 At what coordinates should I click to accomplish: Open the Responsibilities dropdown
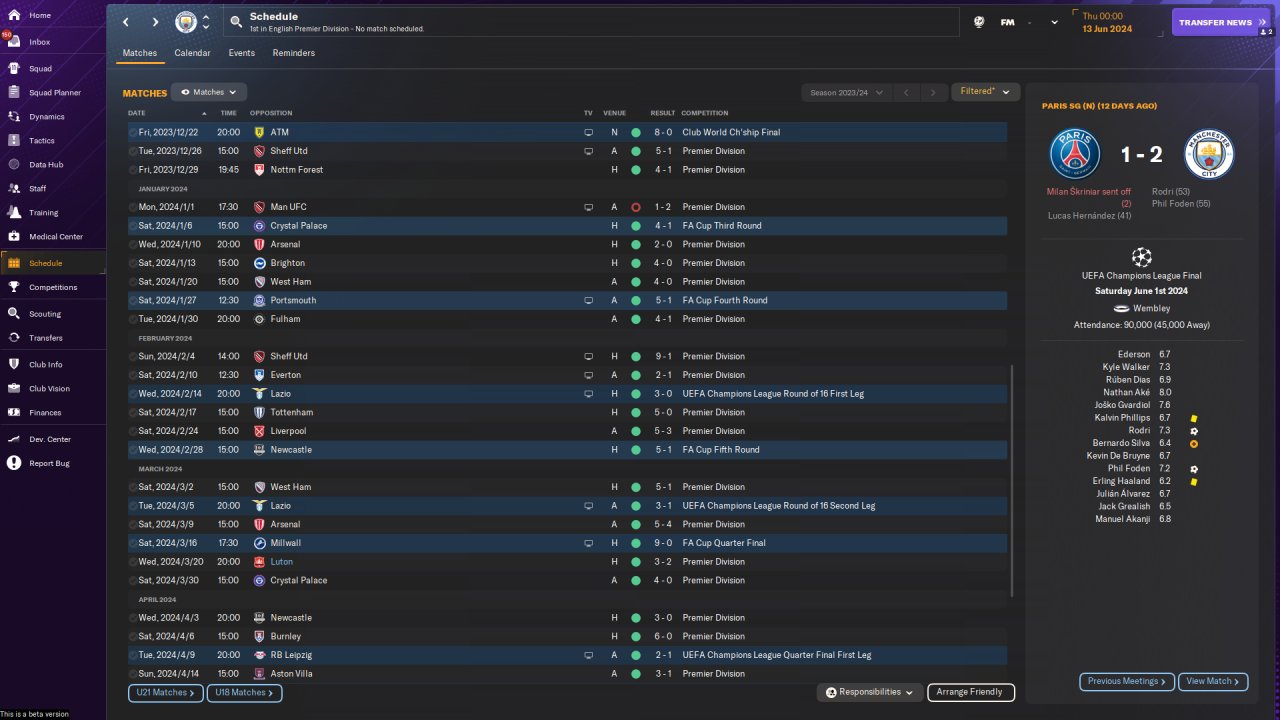870,692
